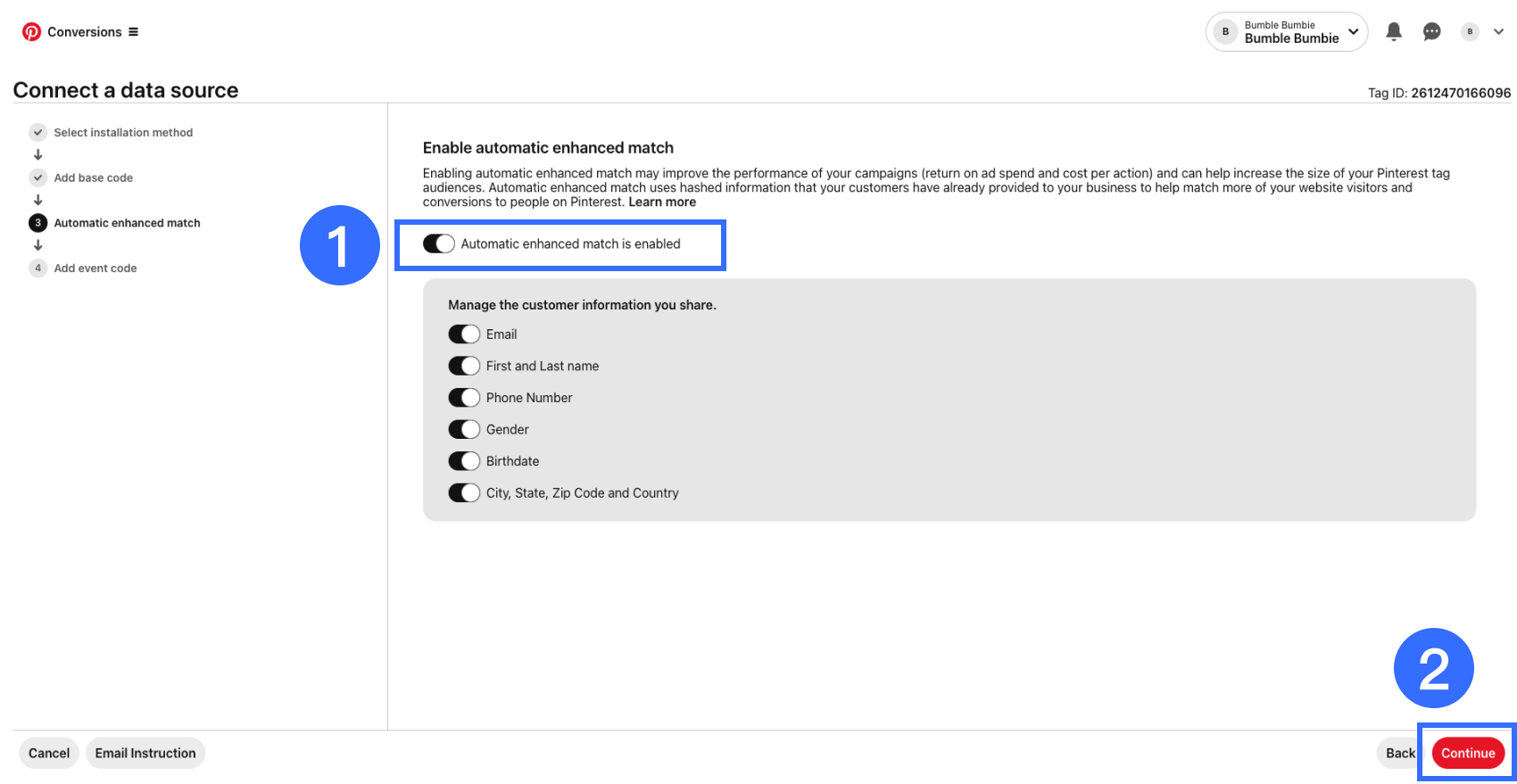Cancel the data source setup
The image size is (1517, 784).
[49, 754]
